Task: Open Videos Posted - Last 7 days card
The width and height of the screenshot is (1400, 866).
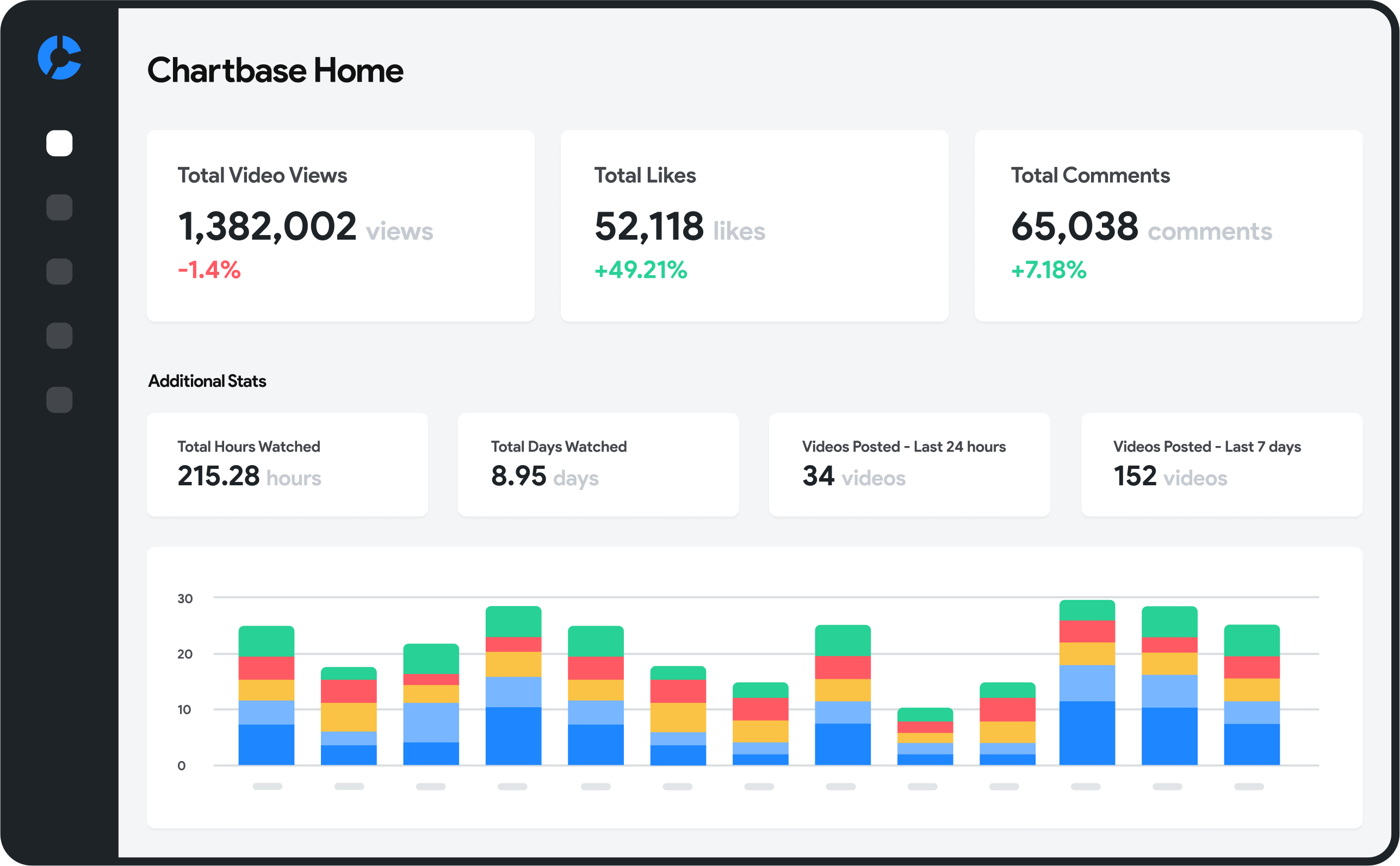Action: click(1222, 465)
